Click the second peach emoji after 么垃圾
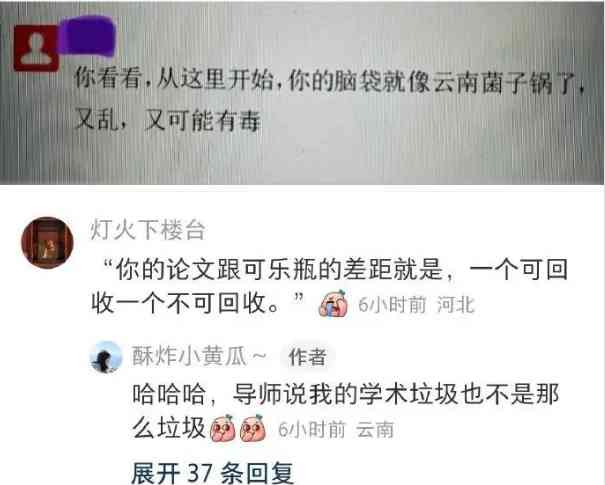Screen dimensions: 605x485 (x=253, y=428)
